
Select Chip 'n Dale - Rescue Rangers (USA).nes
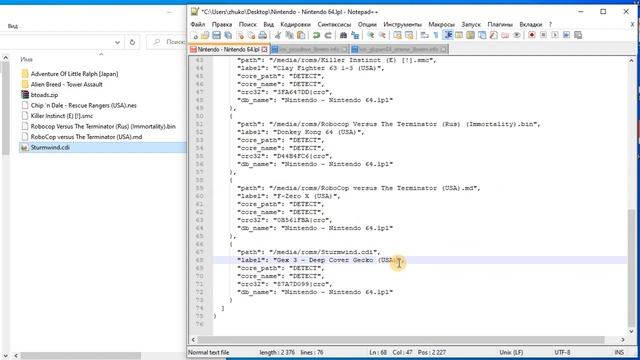(x=84, y=105)
